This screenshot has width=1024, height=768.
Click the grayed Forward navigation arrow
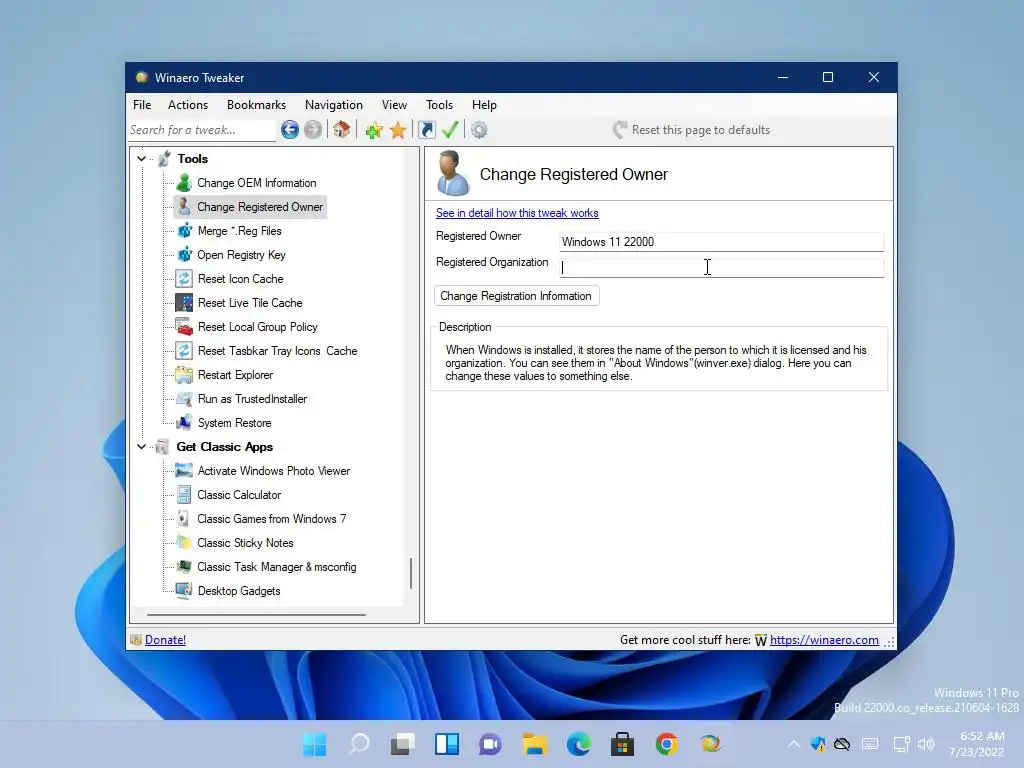tap(313, 130)
